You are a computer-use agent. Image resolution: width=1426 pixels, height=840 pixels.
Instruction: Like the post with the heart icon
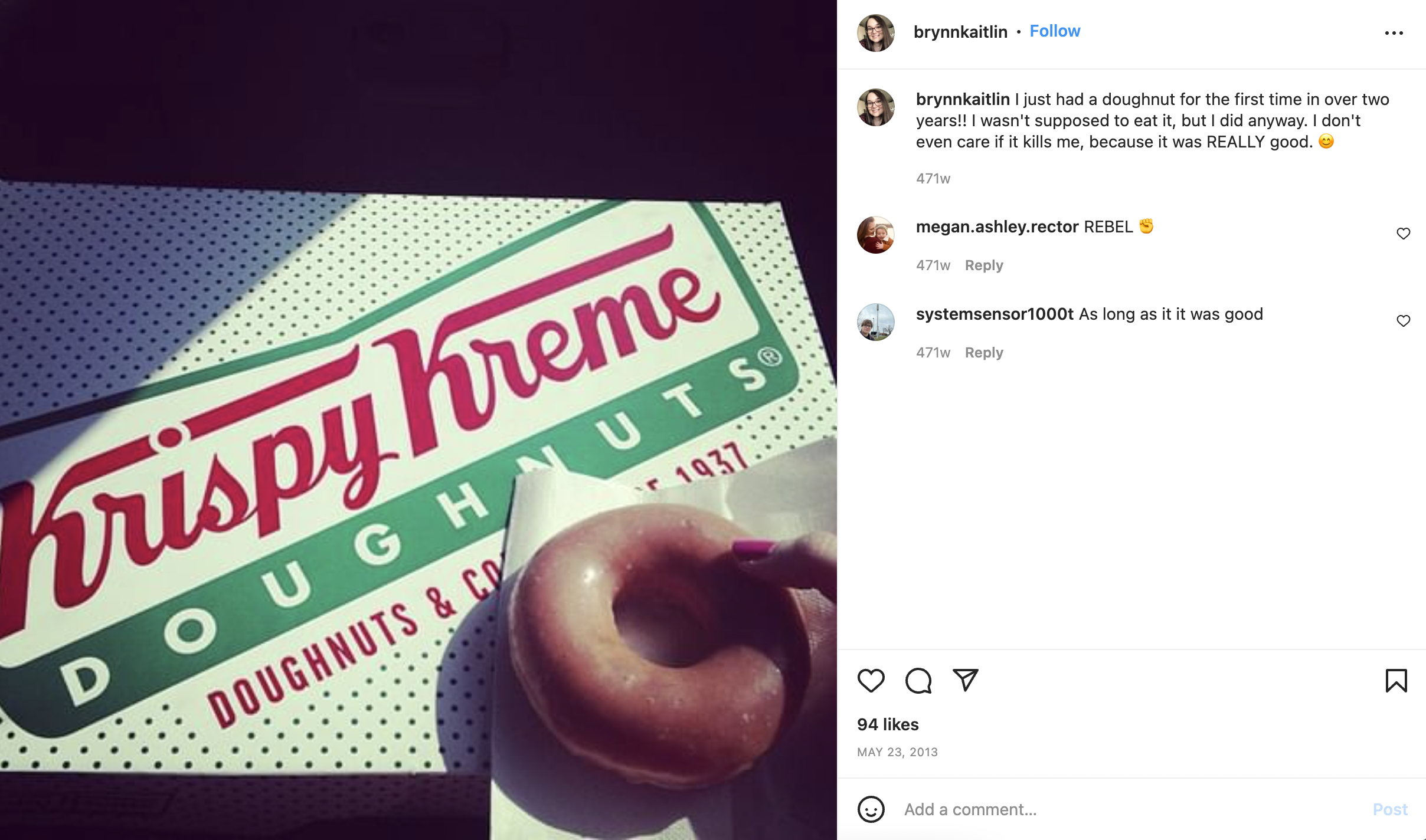click(871, 681)
